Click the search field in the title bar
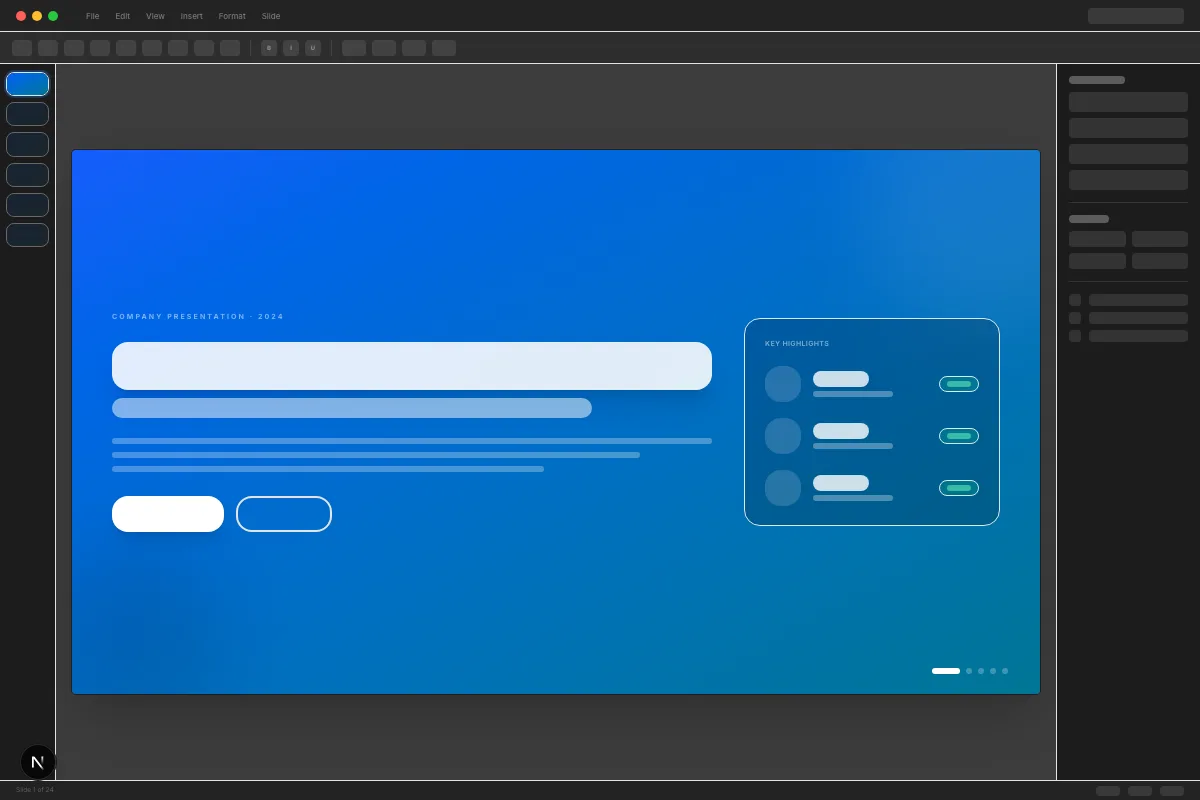This screenshot has width=1200, height=800. tap(1136, 16)
